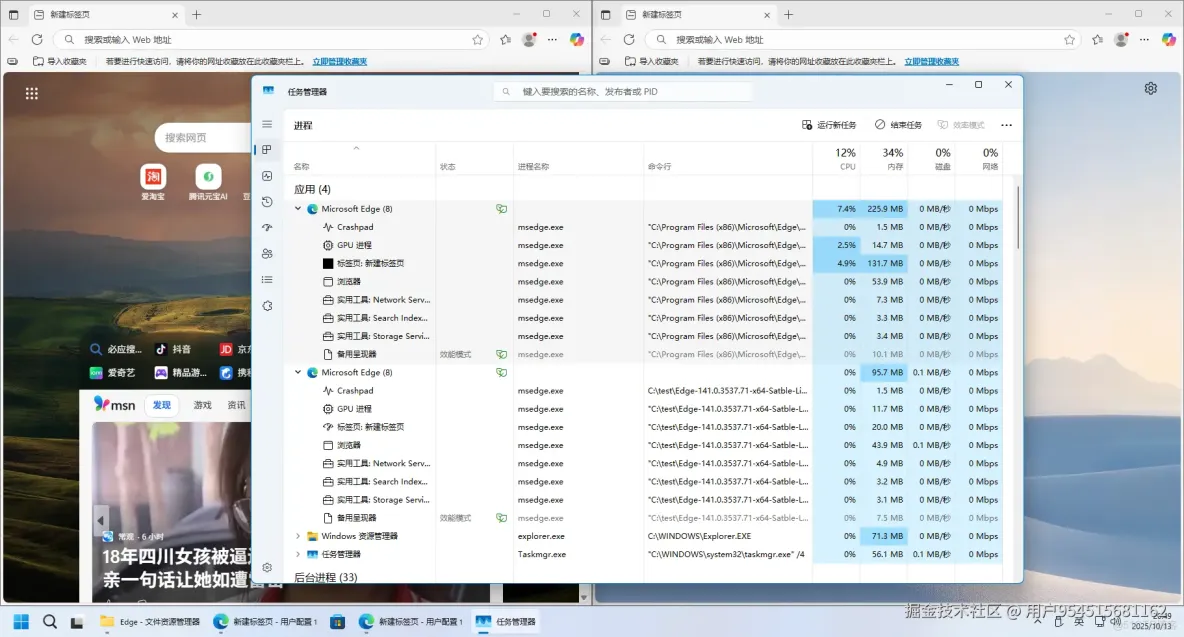Image resolution: width=1184 pixels, height=637 pixels.
Task: Open the Task Manager navigation hamburger menu
Action: click(266, 124)
